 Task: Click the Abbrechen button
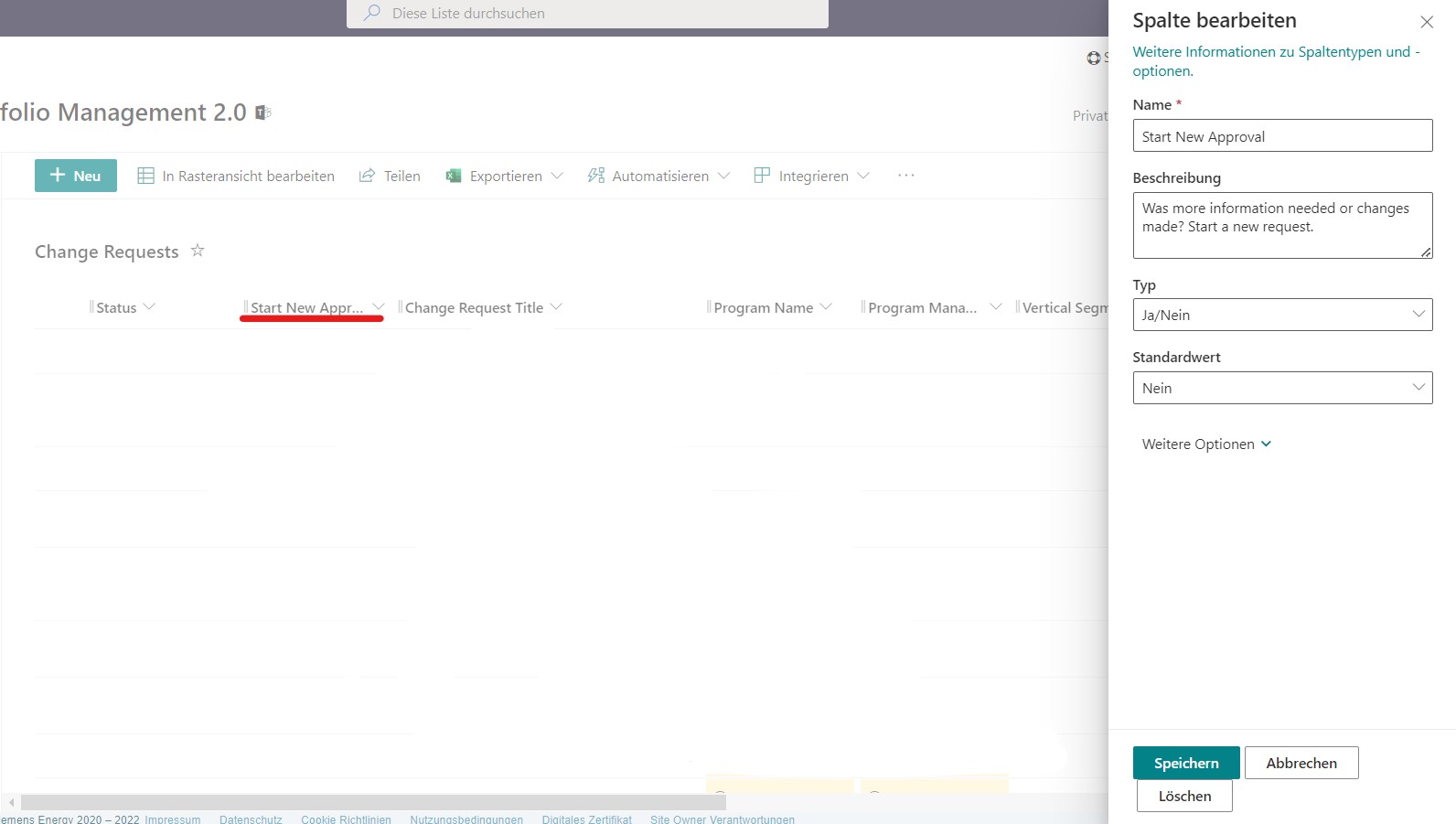[x=1301, y=763]
